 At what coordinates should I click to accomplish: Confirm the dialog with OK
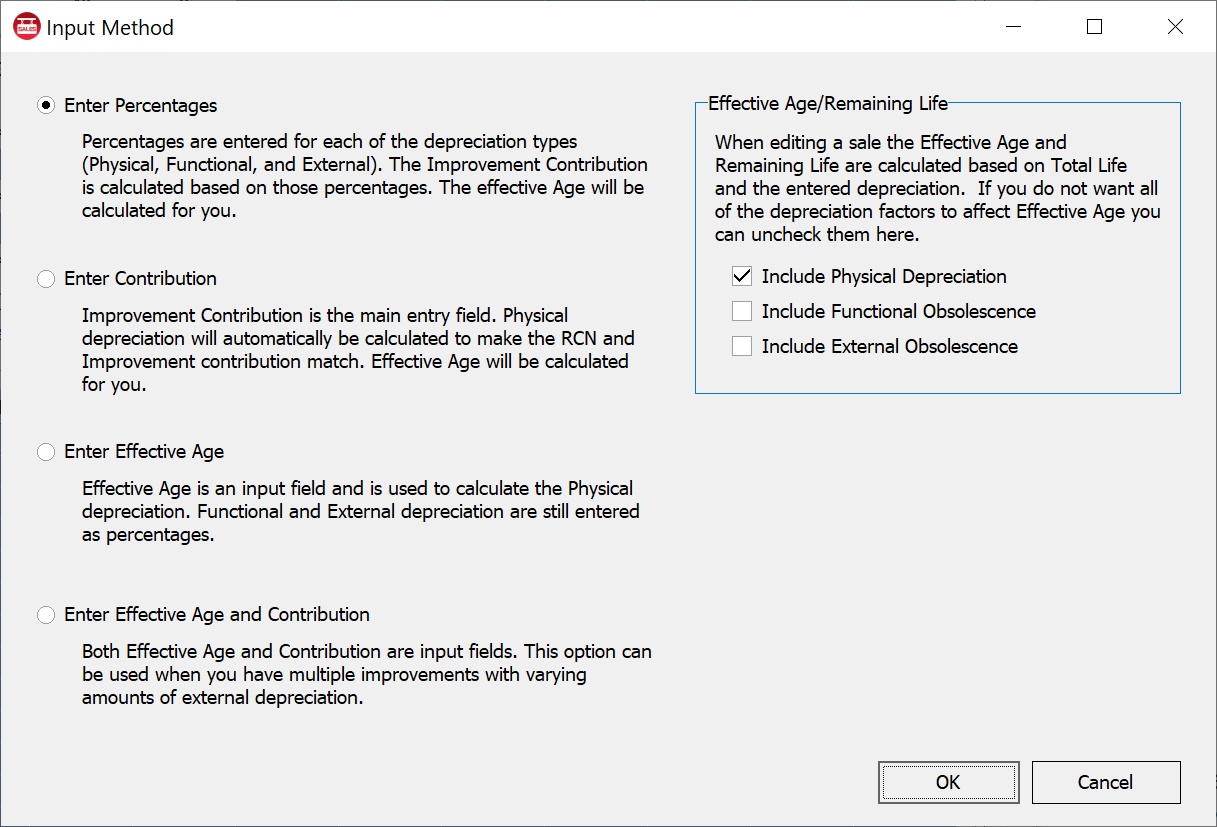(x=948, y=782)
